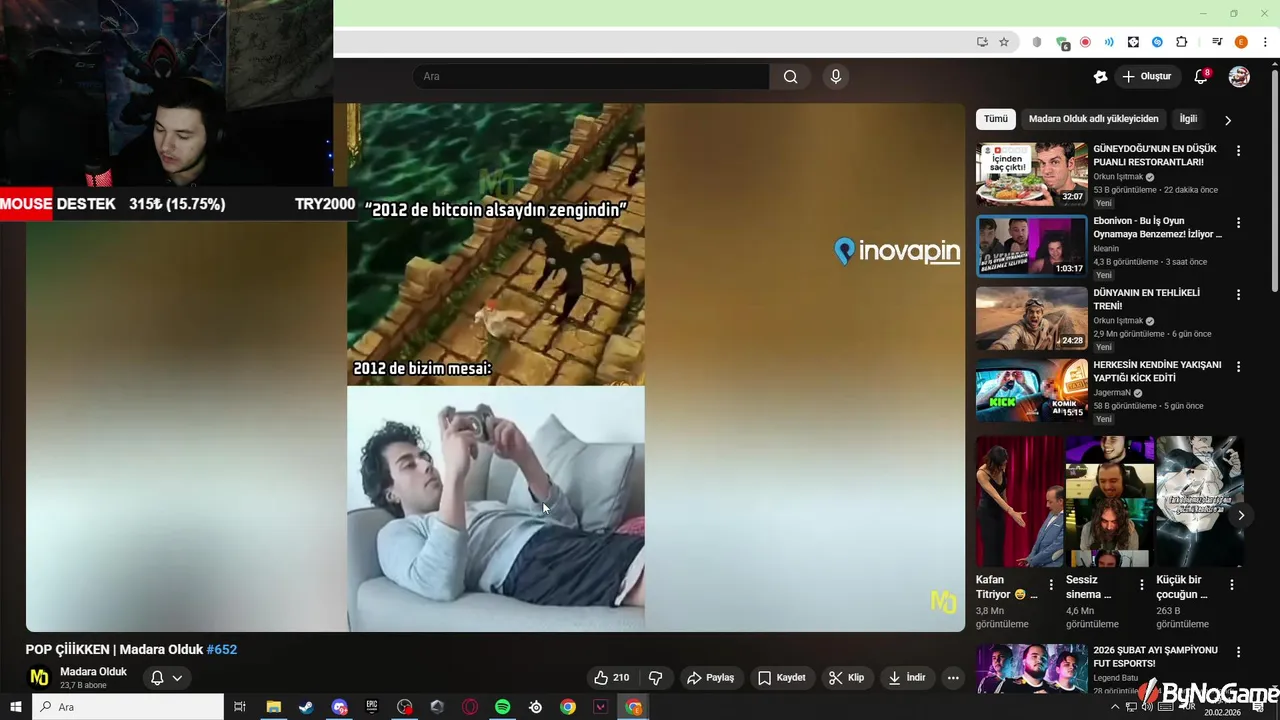Open the GÜNEYDOĞU'NUN EN DÜŞÜK PUANLI video thumbnail
Screen dimensions: 1280x720
pyautogui.click(x=1031, y=174)
